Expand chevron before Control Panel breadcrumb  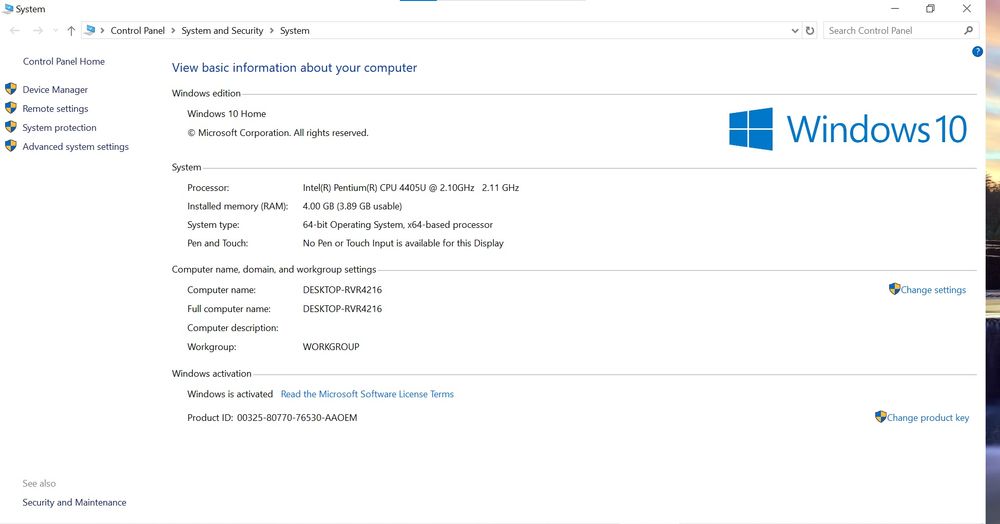102,31
